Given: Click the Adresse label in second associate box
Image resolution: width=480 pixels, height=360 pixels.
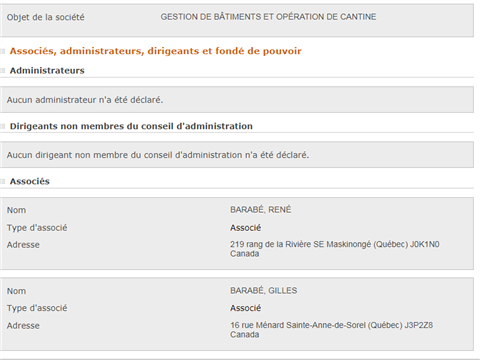Looking at the screenshot, I should click(x=23, y=325).
